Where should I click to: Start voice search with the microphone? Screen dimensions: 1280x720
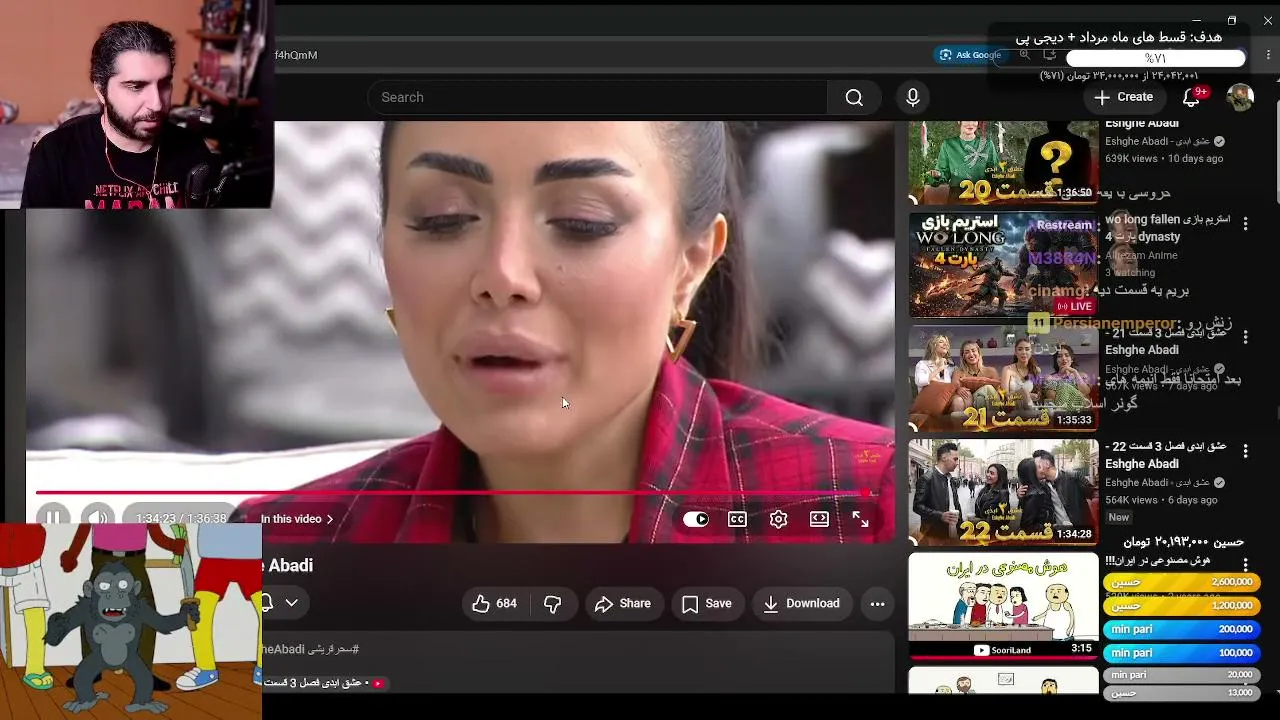912,97
